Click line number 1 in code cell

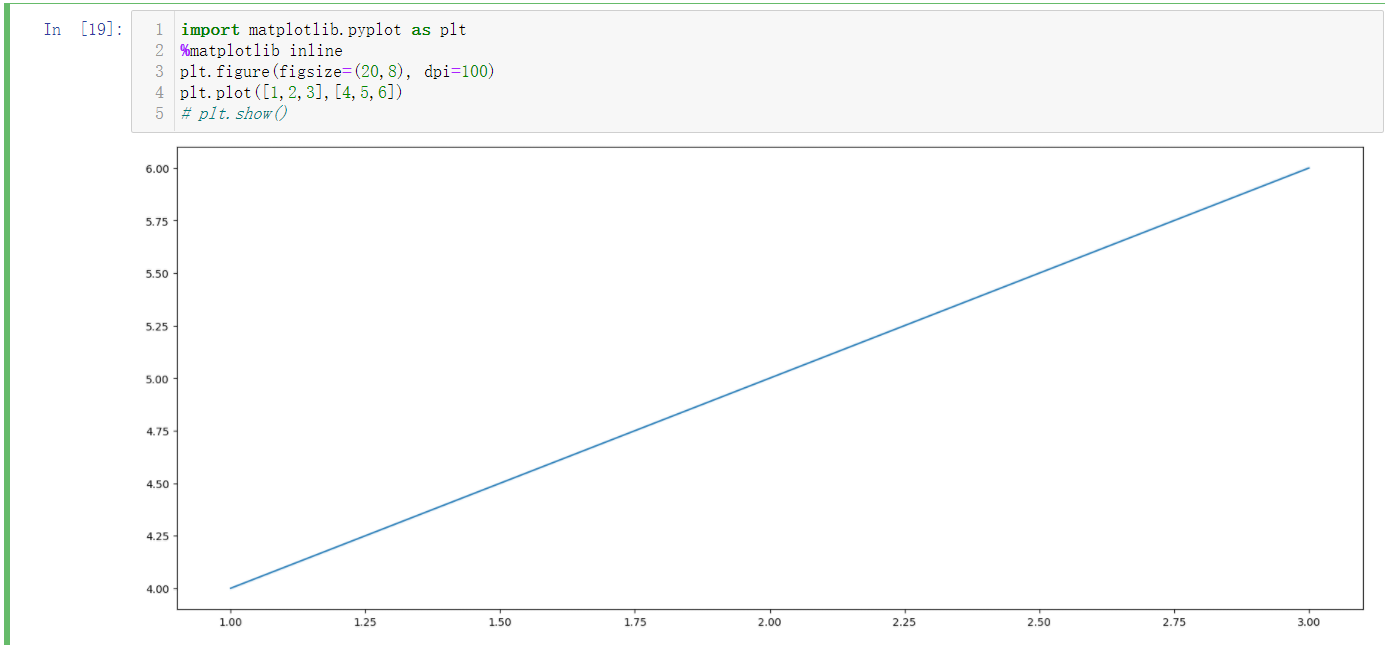159,30
